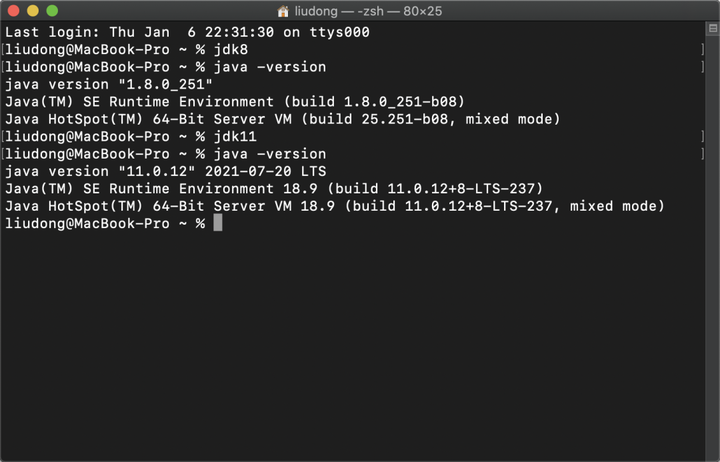Click the Runtime Environment 18.9 line

coord(273,188)
